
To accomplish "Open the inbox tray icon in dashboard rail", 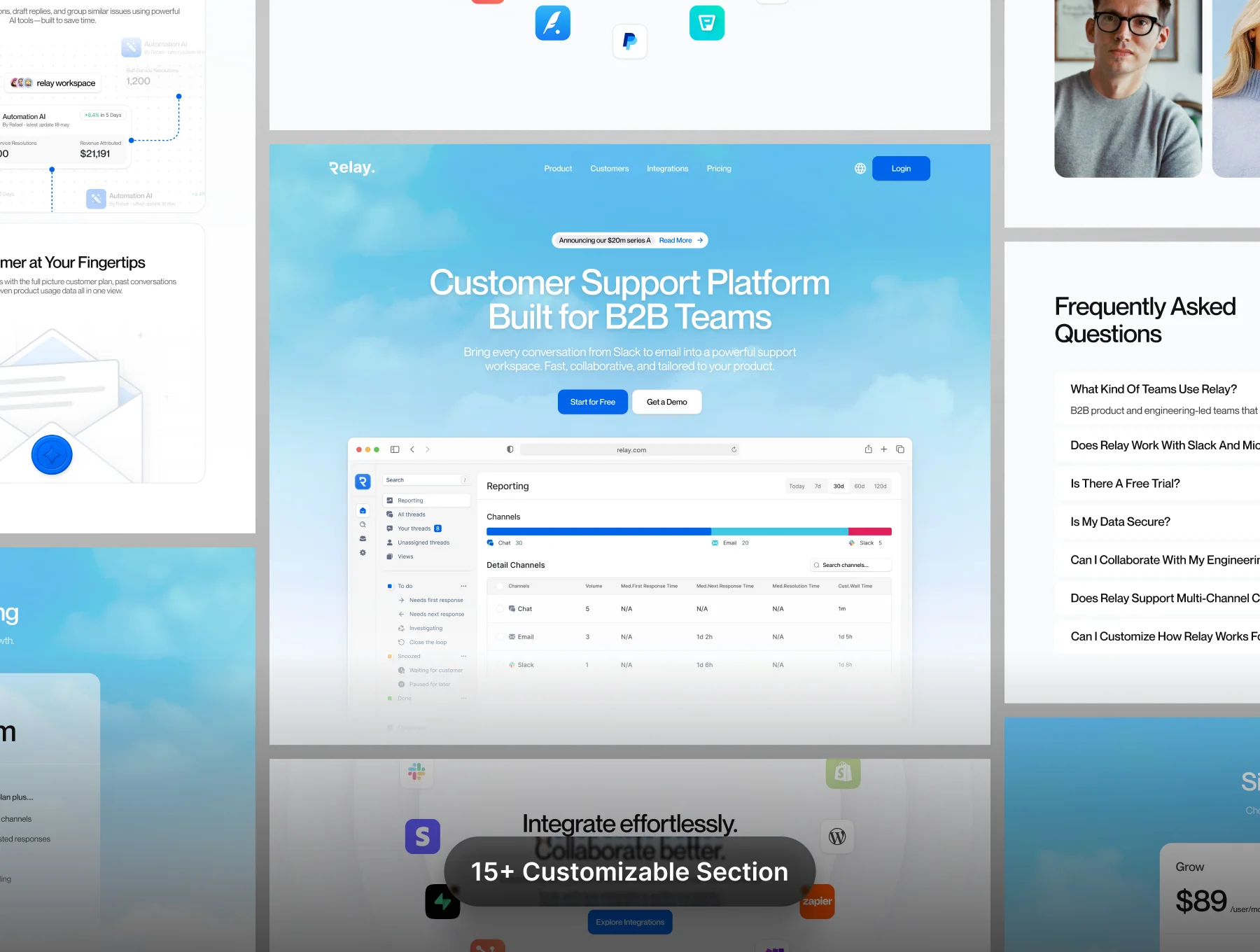I will [x=363, y=538].
